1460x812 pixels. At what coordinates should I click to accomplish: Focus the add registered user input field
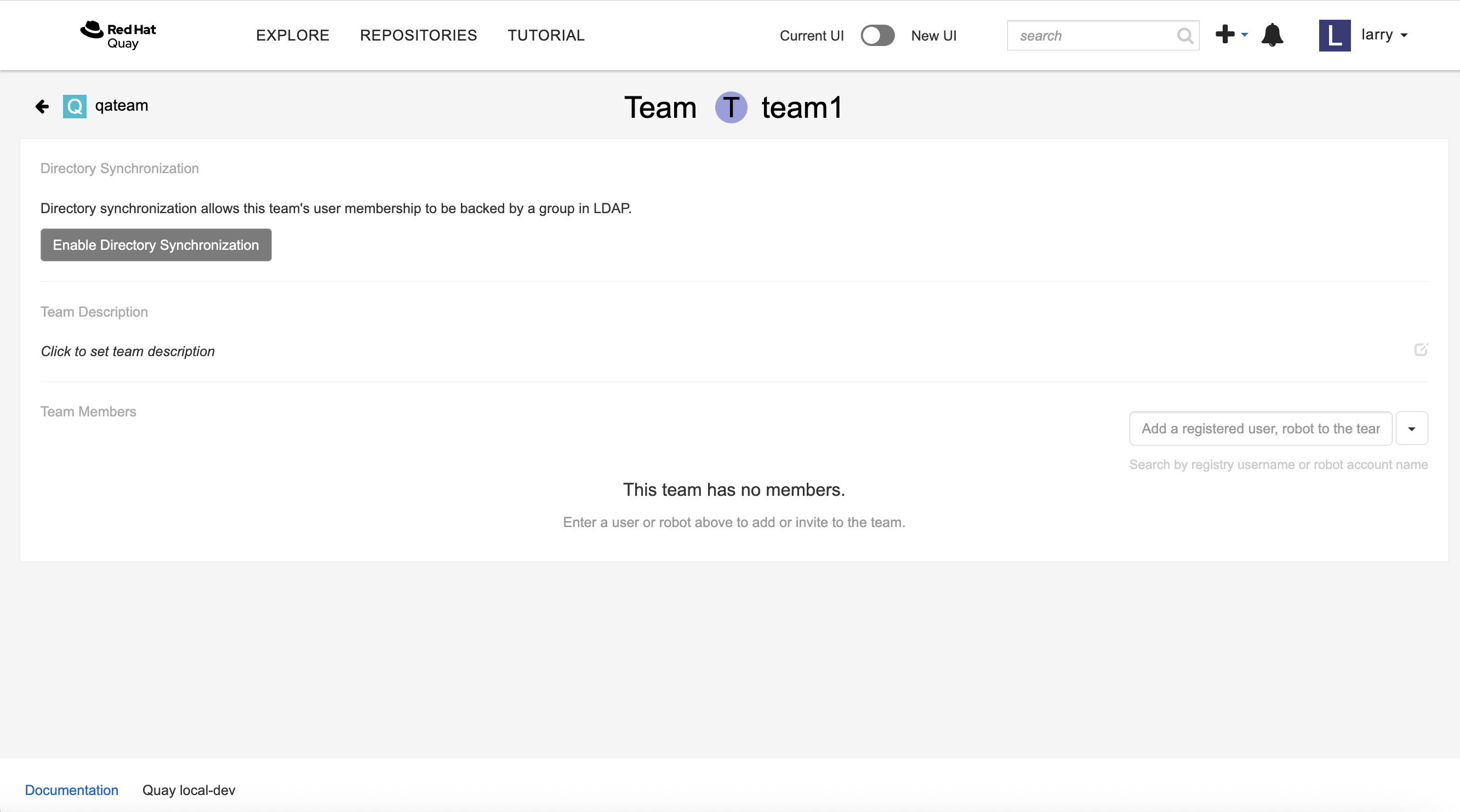pos(1260,429)
